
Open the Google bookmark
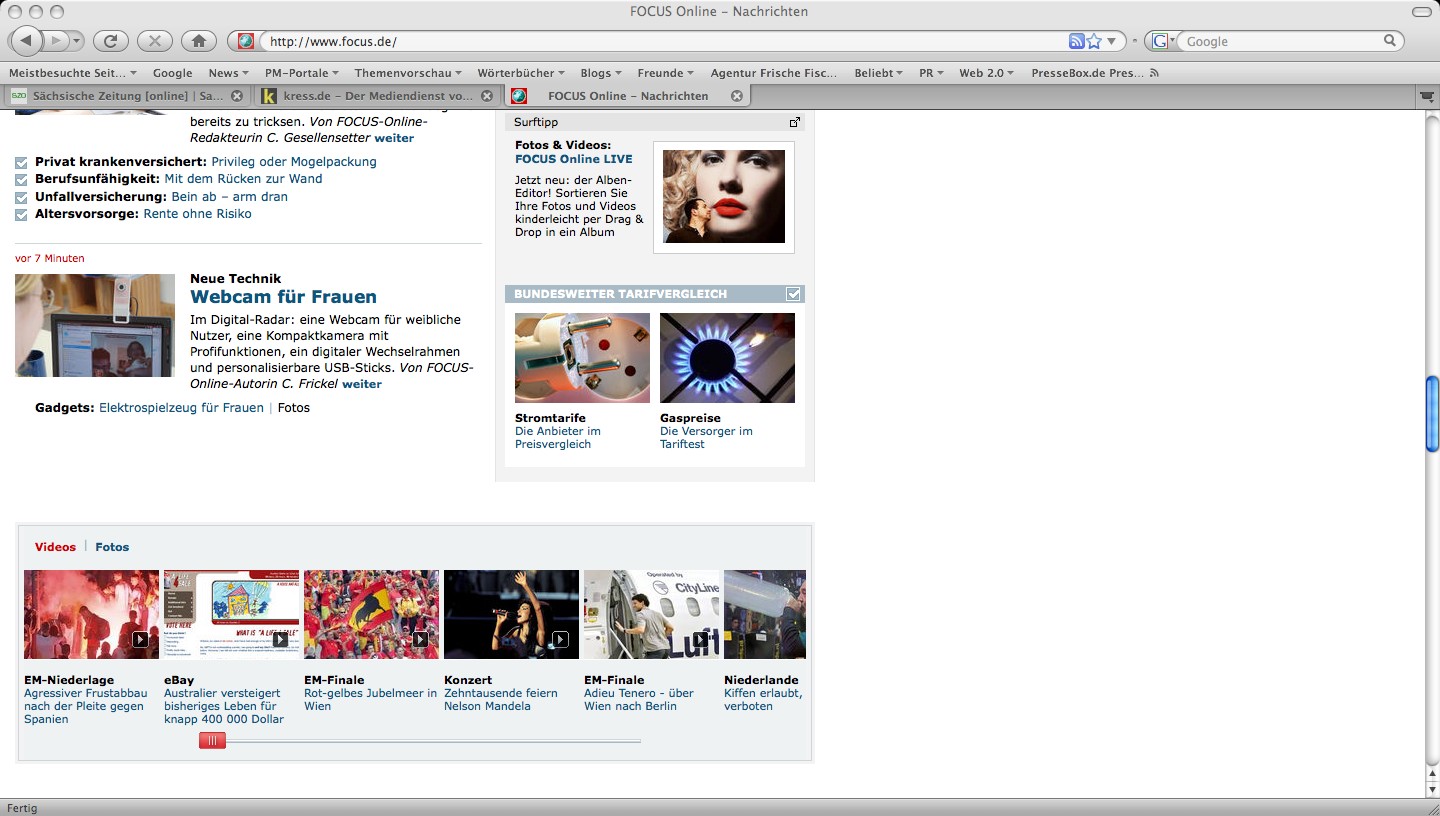click(x=172, y=73)
